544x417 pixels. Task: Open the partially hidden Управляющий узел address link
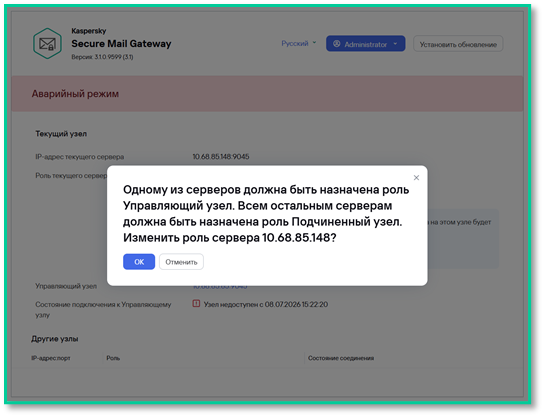220,287
